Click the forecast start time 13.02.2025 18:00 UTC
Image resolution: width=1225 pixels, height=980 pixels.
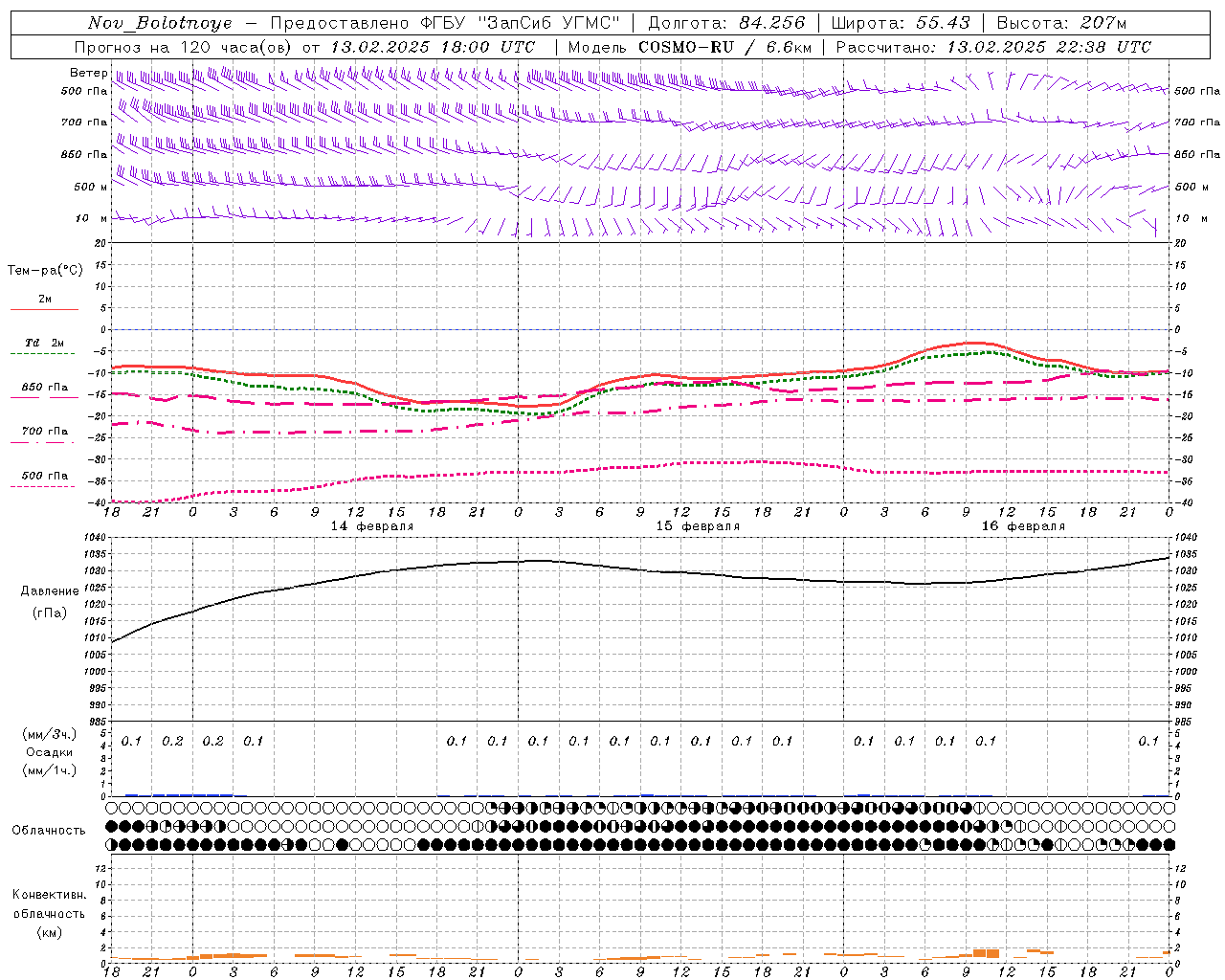pyautogui.click(x=433, y=47)
